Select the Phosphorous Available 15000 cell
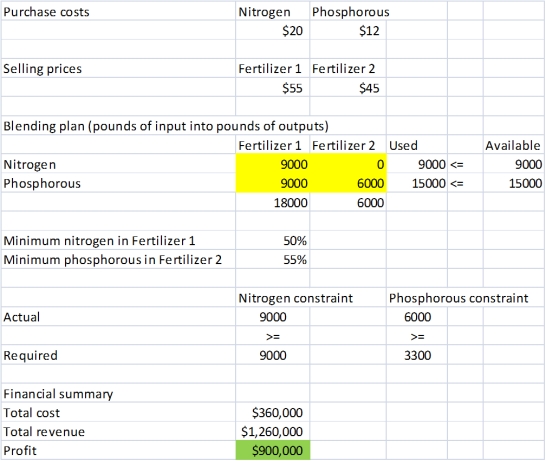The width and height of the screenshot is (546, 461). [514, 183]
